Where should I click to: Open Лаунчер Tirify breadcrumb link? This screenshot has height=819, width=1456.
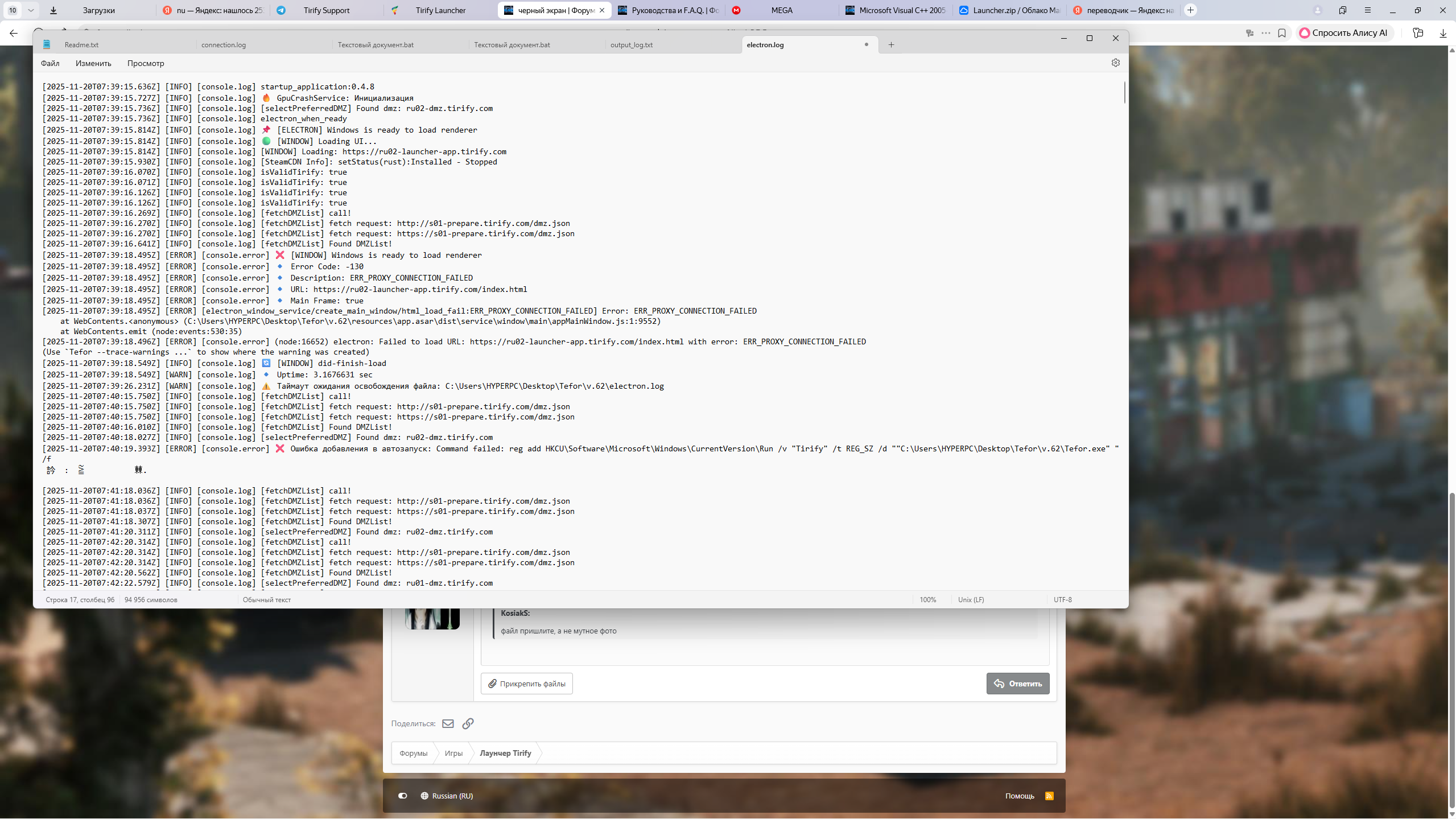click(x=505, y=753)
